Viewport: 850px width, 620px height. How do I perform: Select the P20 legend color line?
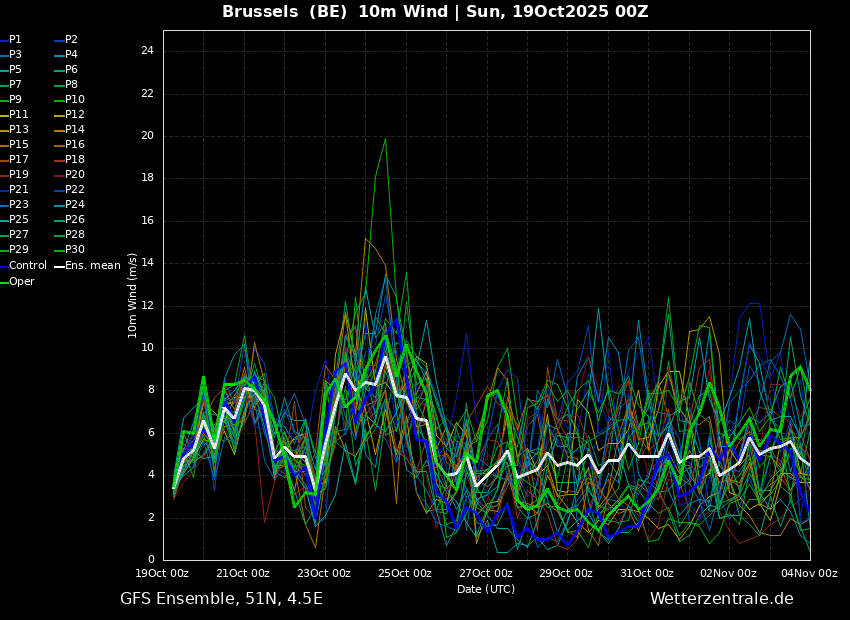coord(60,175)
